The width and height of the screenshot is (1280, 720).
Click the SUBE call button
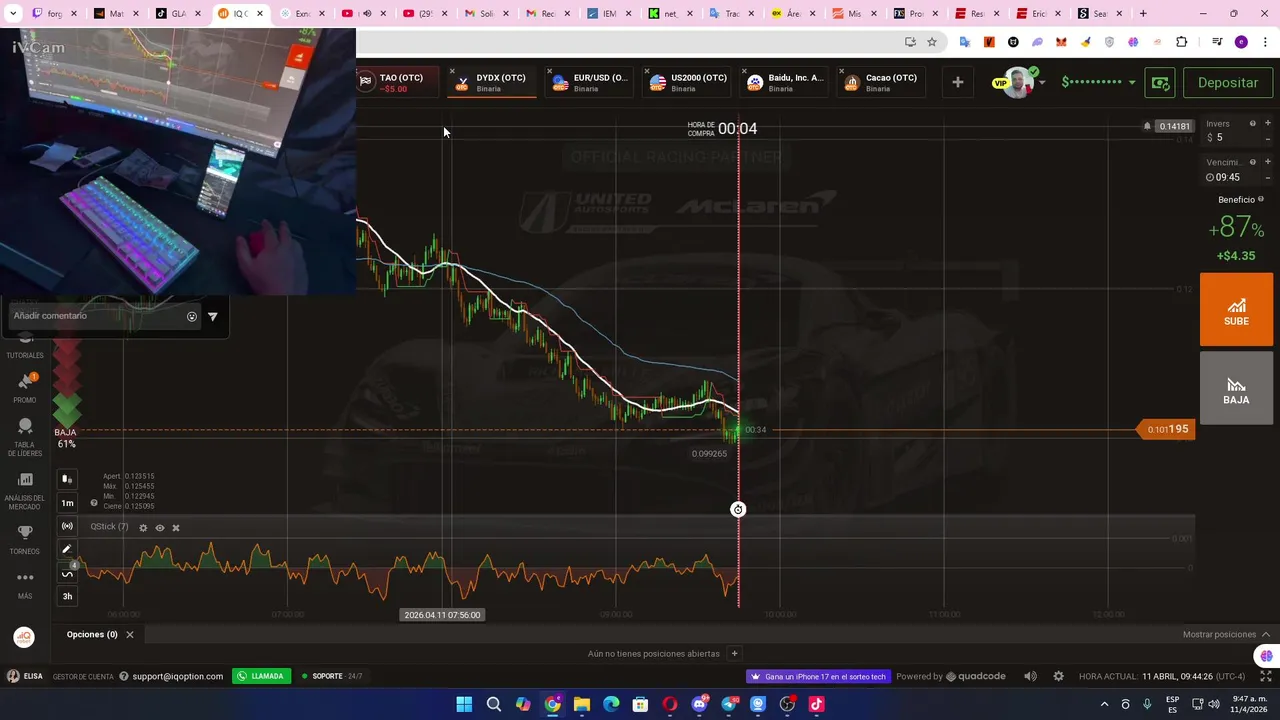(x=1236, y=310)
